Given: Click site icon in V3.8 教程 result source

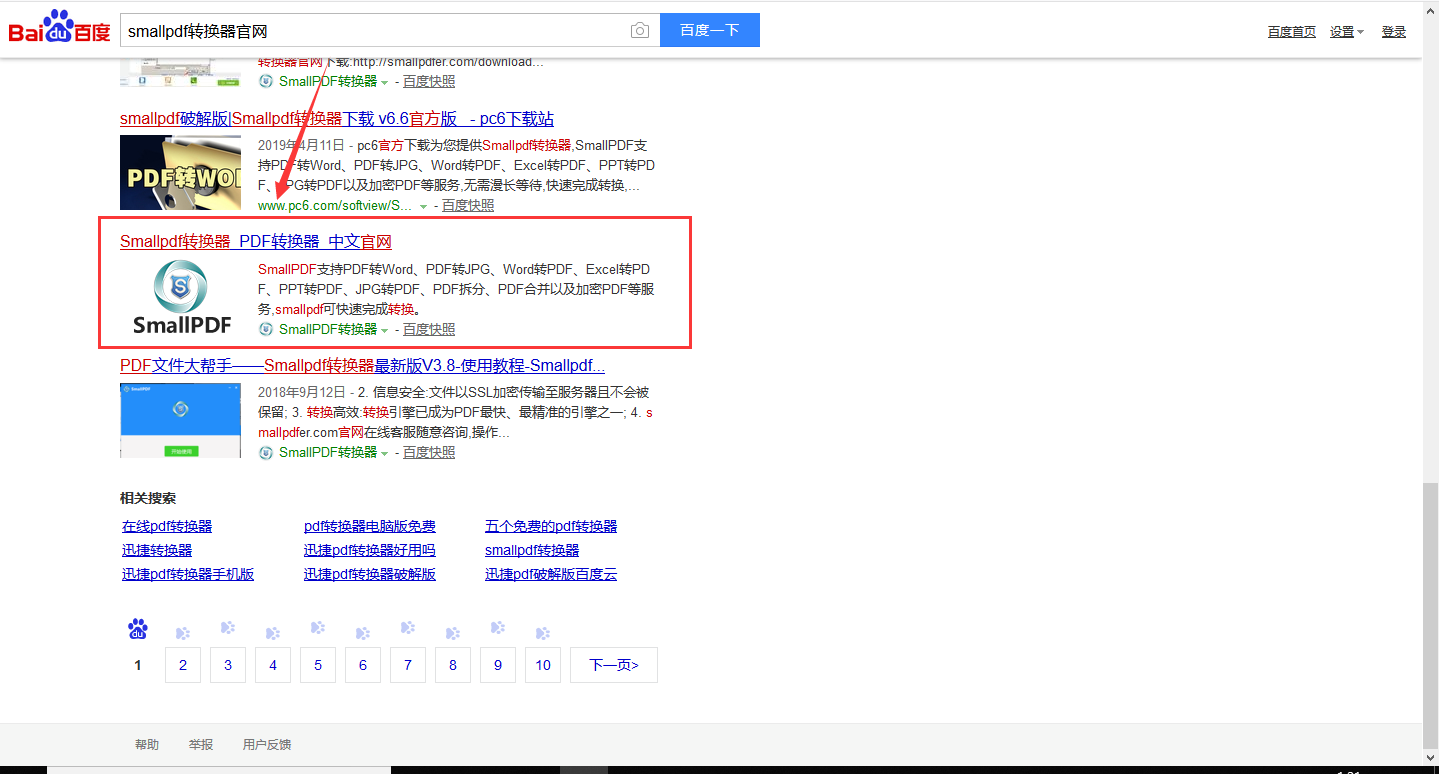Looking at the screenshot, I should [266, 452].
